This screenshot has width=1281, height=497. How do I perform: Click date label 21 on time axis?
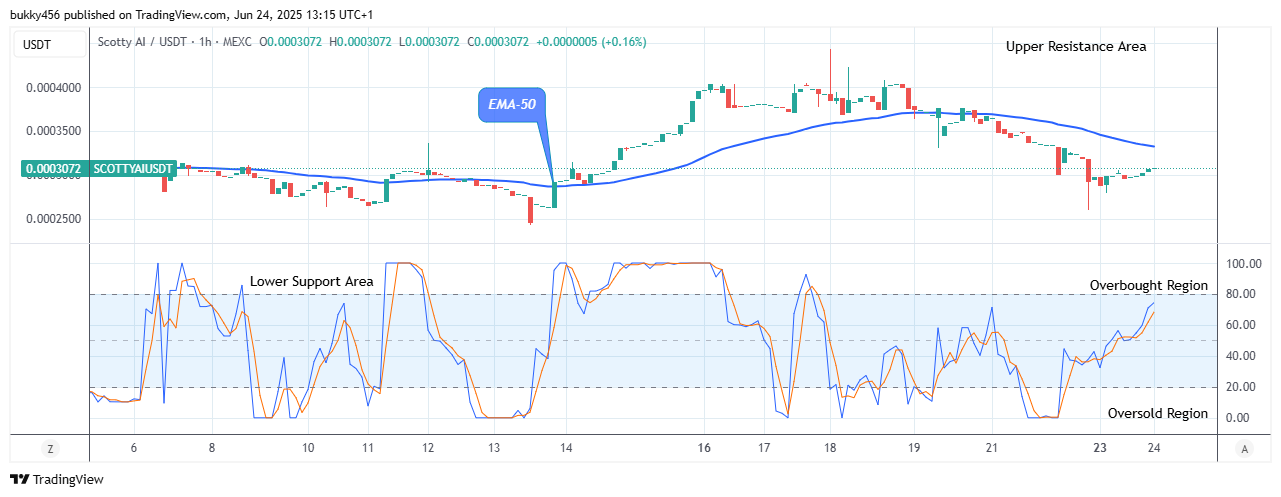(992, 448)
